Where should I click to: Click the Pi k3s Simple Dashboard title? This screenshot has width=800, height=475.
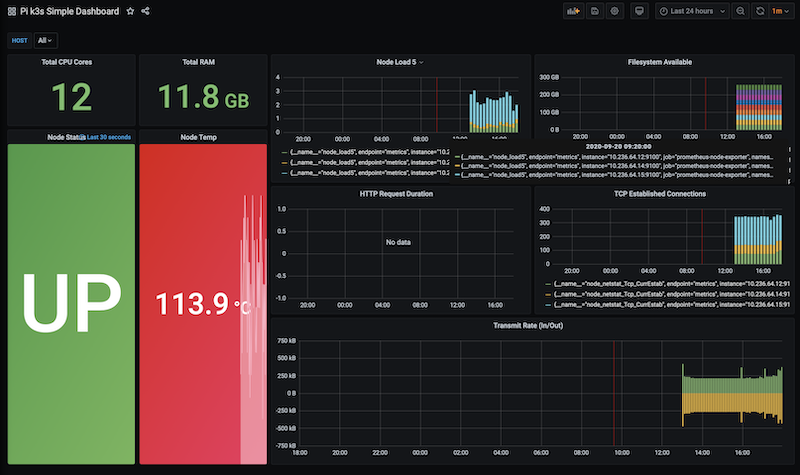69,11
